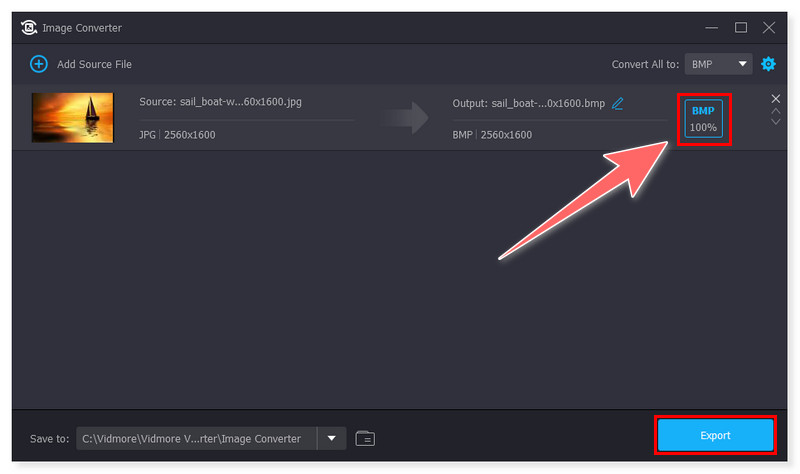Screen dimensions: 800x474
Task: Click the Add Source File text label
Action: pyautogui.click(x=94, y=64)
